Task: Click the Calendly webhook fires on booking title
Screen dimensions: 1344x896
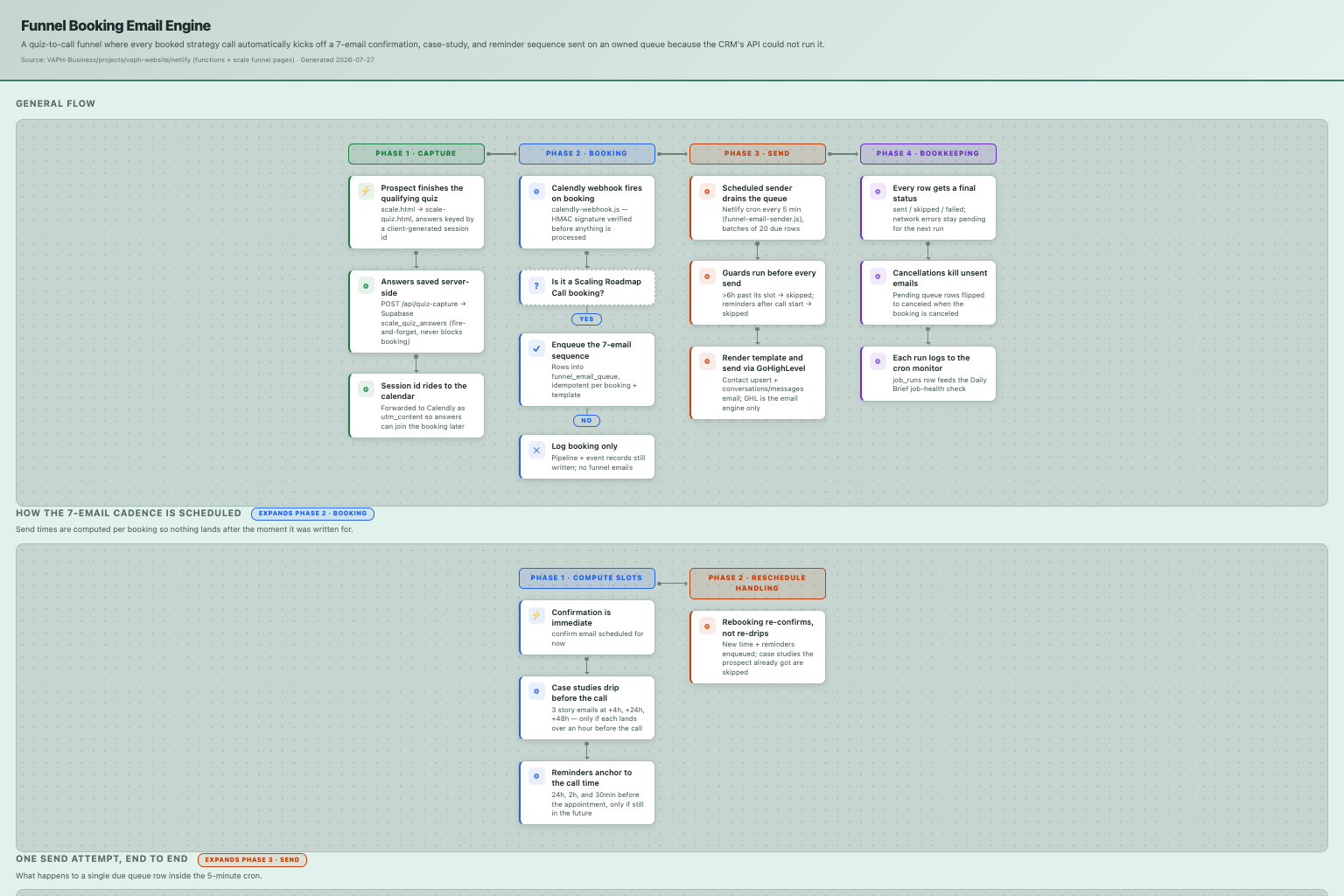Action: tap(597, 193)
